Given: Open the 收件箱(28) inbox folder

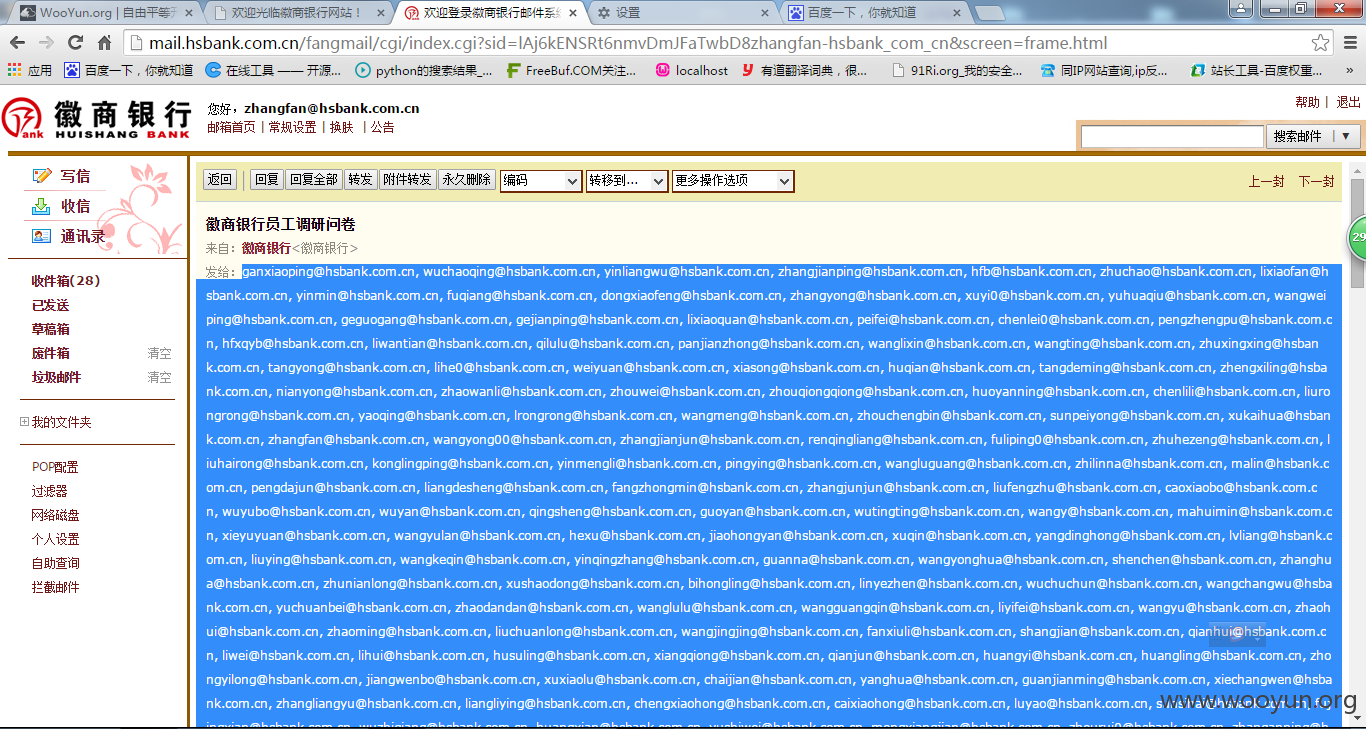Looking at the screenshot, I should click(66, 281).
